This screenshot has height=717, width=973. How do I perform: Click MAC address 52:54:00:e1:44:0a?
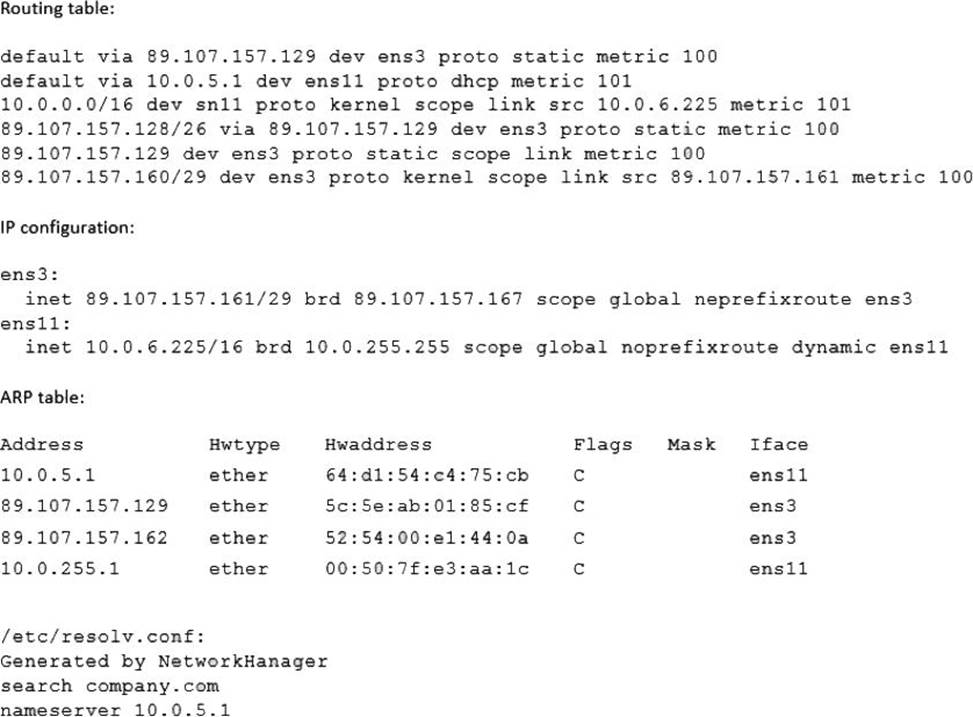(x=427, y=538)
